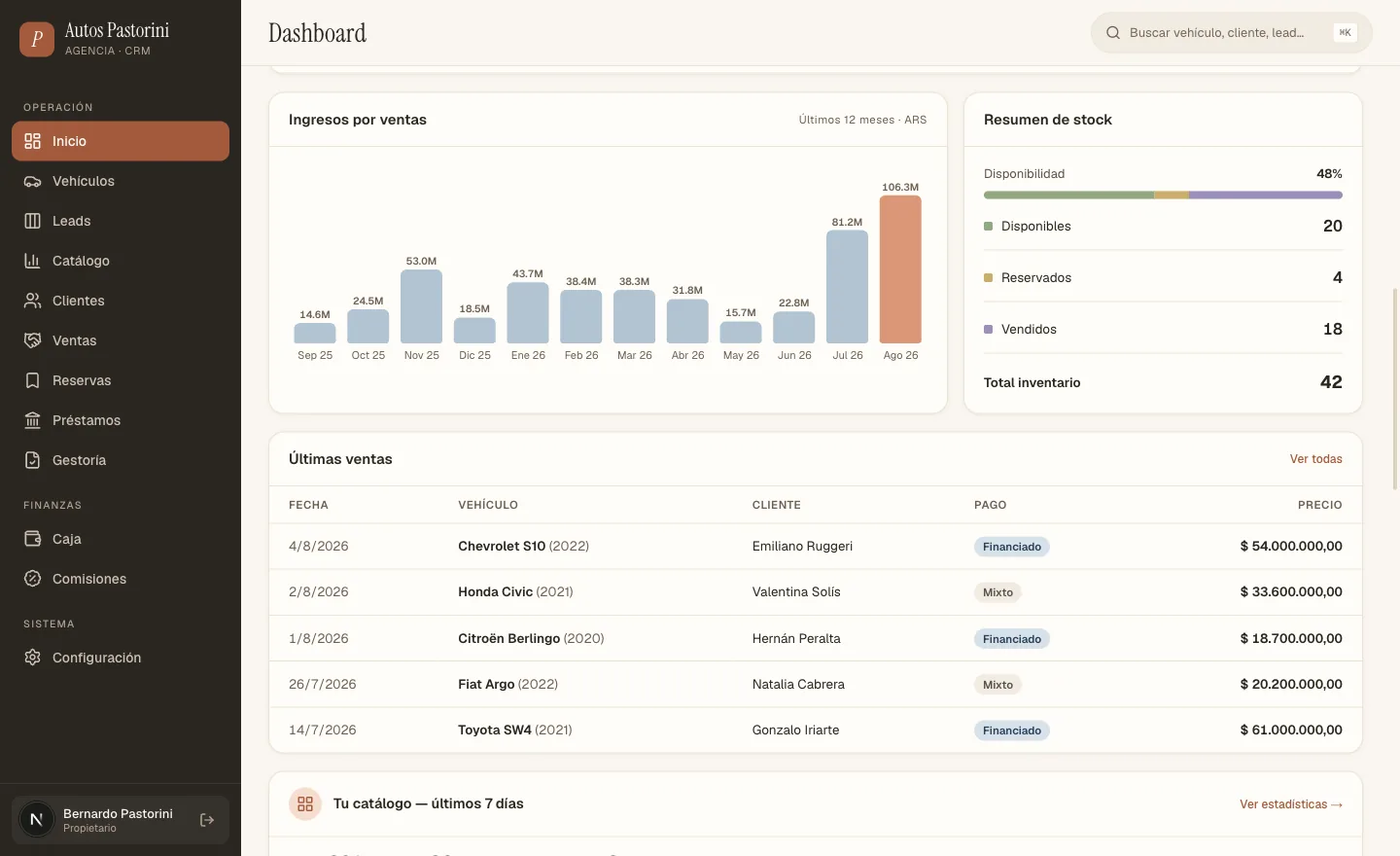
Task: Click the Configuración gear icon
Action: point(32,658)
